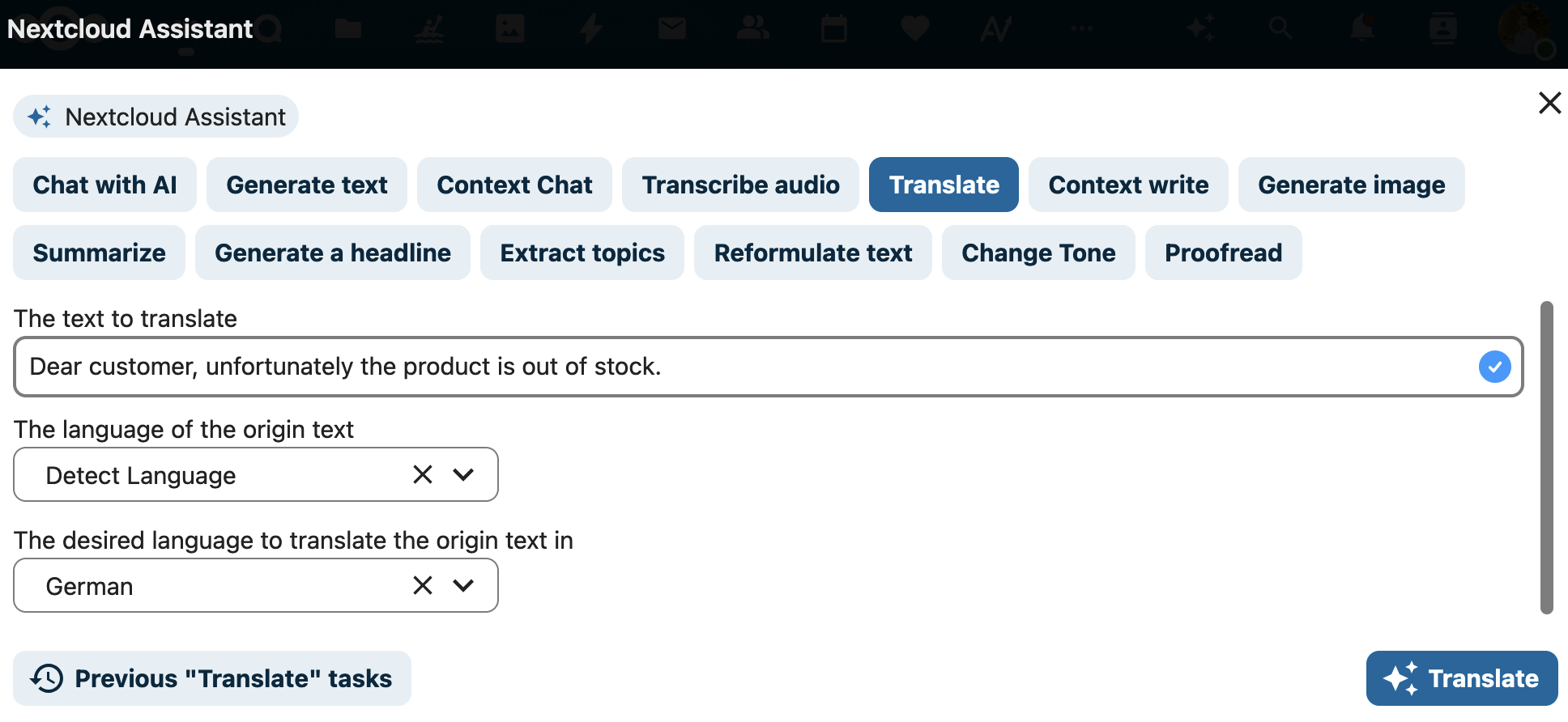Click the Nextcloud Assistant sparkle chip
1568x722 pixels.
156,117
